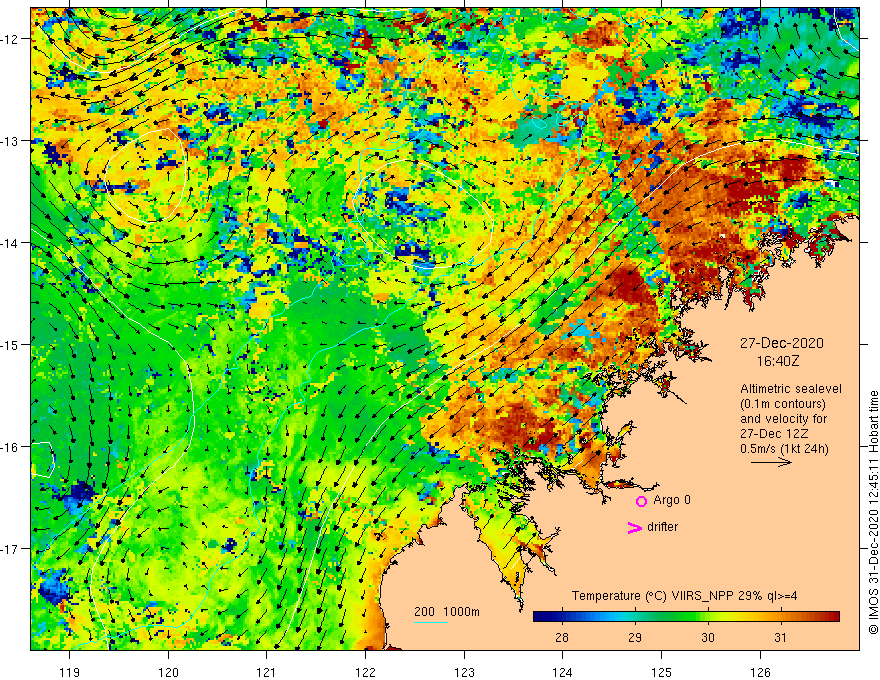Viewport: 880px width, 680px height.
Task: Click the longitude axis label 125
Action: click(x=662, y=672)
